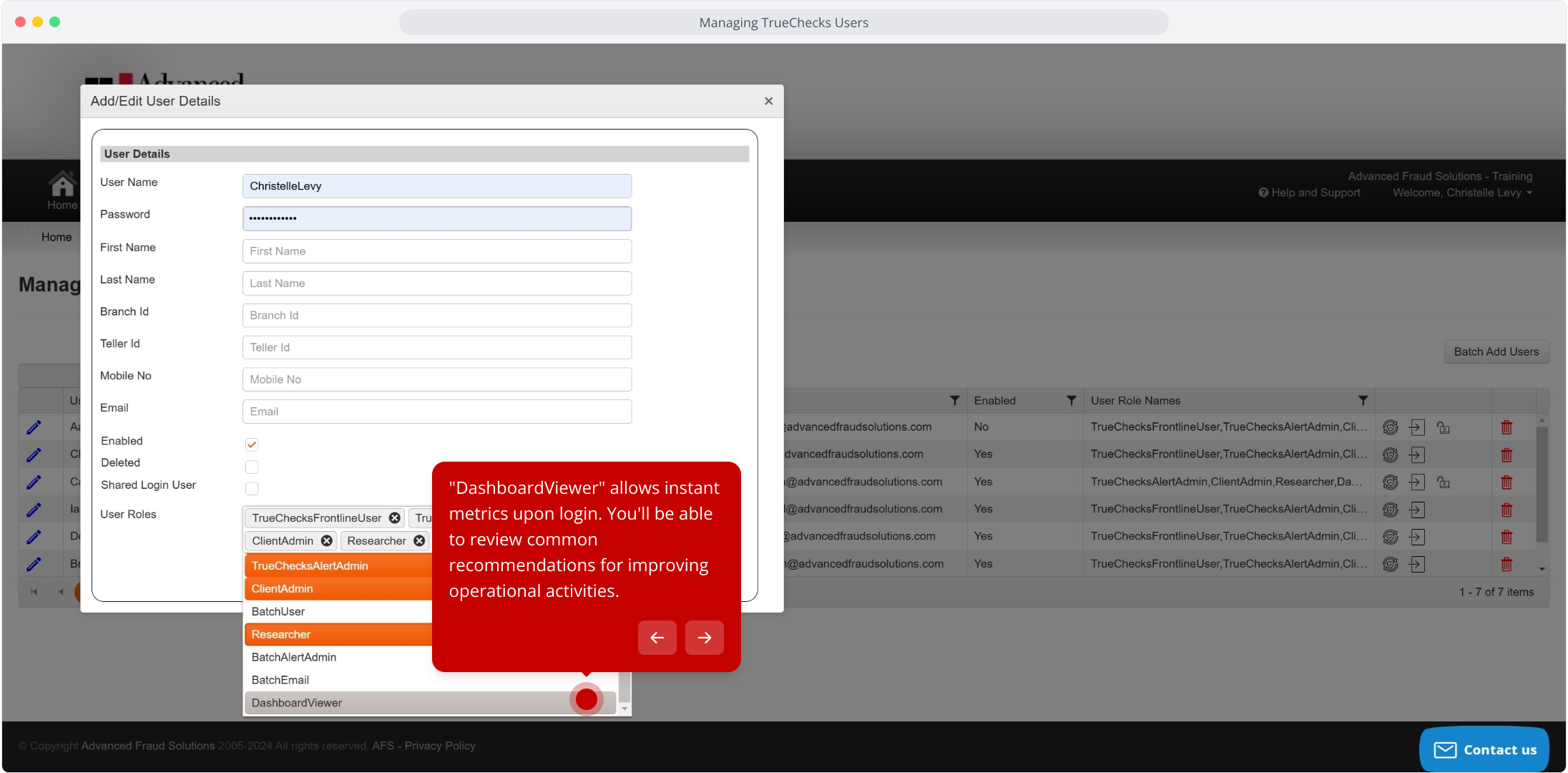This screenshot has width=1568, height=773.
Task: Click the shield icon in the row listing Researcher
Action: tap(1390, 482)
